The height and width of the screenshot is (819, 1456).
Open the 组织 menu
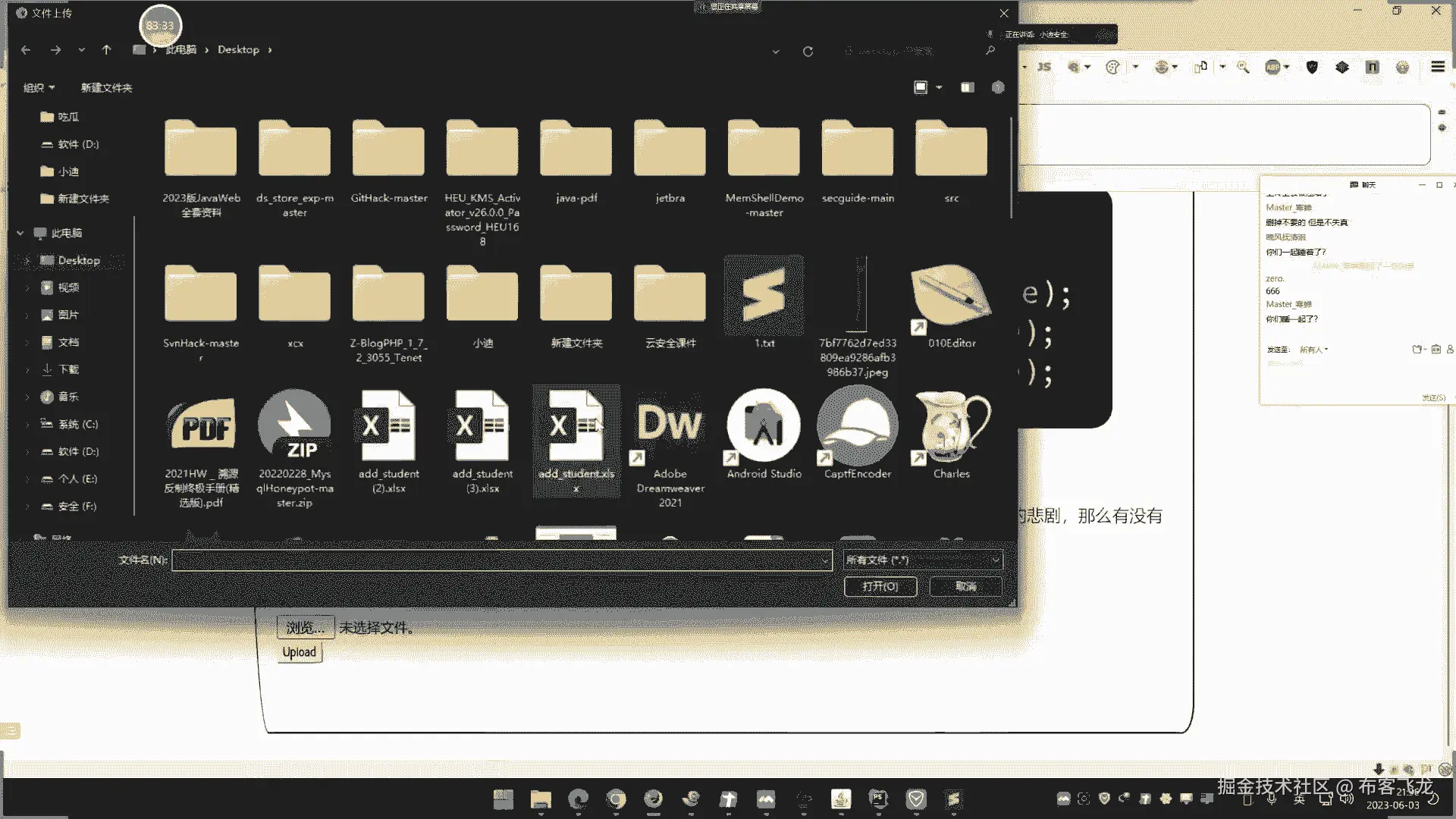point(39,88)
